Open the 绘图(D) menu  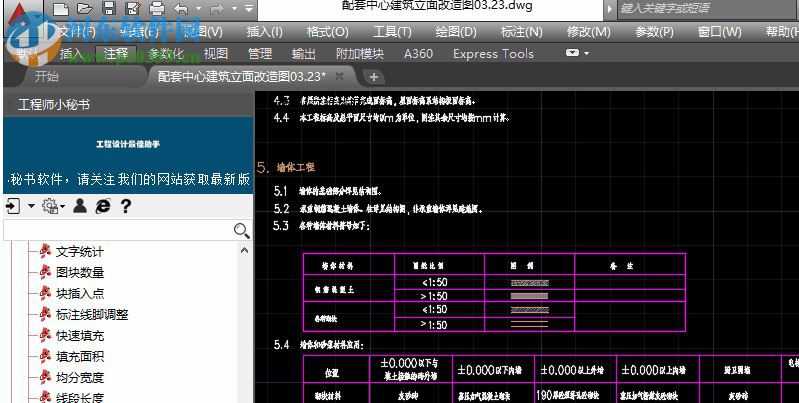[456, 32]
